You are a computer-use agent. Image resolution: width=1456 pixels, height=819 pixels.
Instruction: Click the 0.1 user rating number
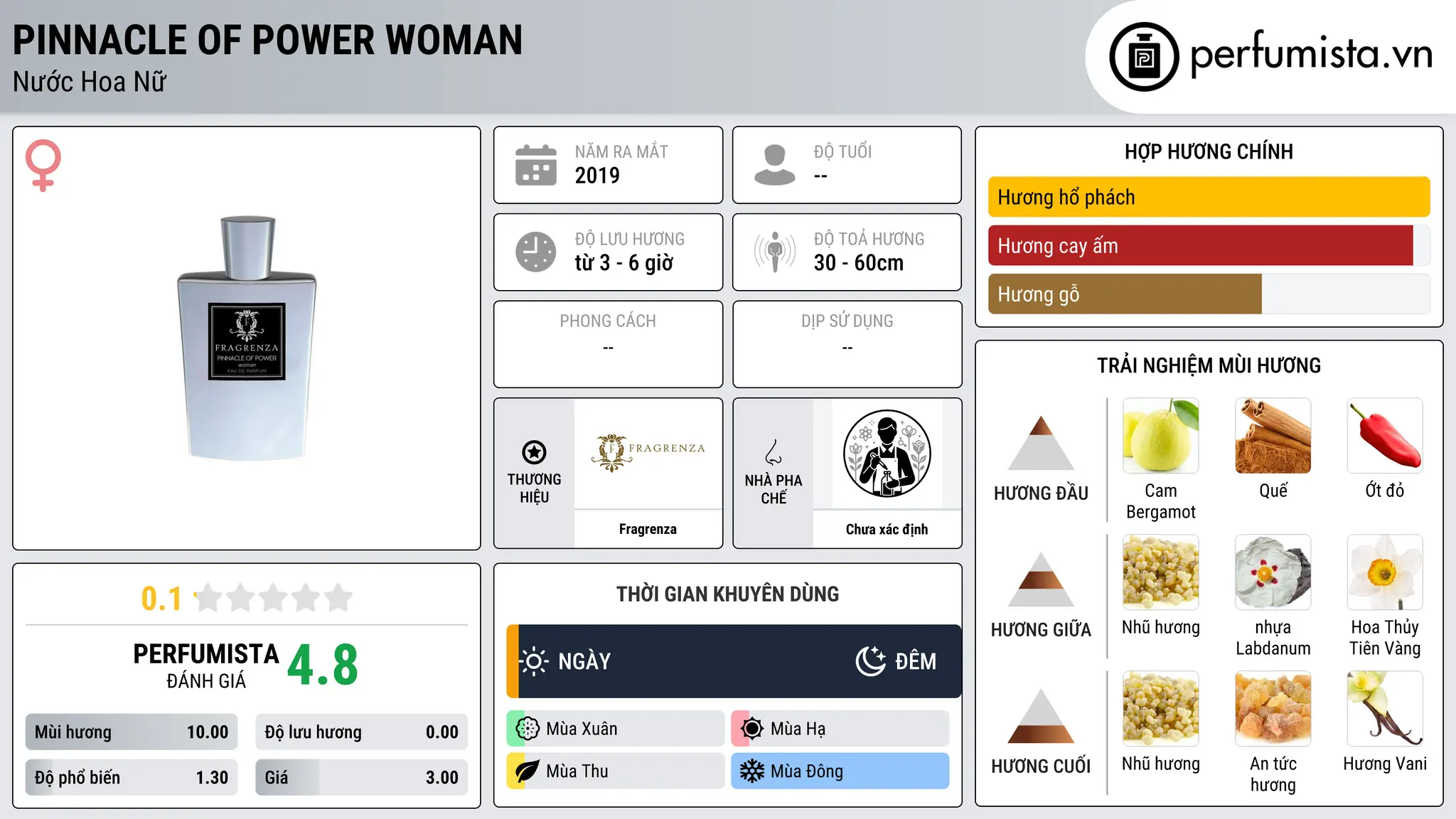click(161, 599)
